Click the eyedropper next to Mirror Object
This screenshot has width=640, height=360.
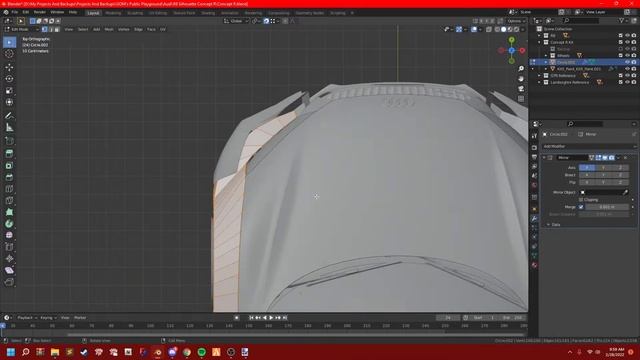(625, 192)
